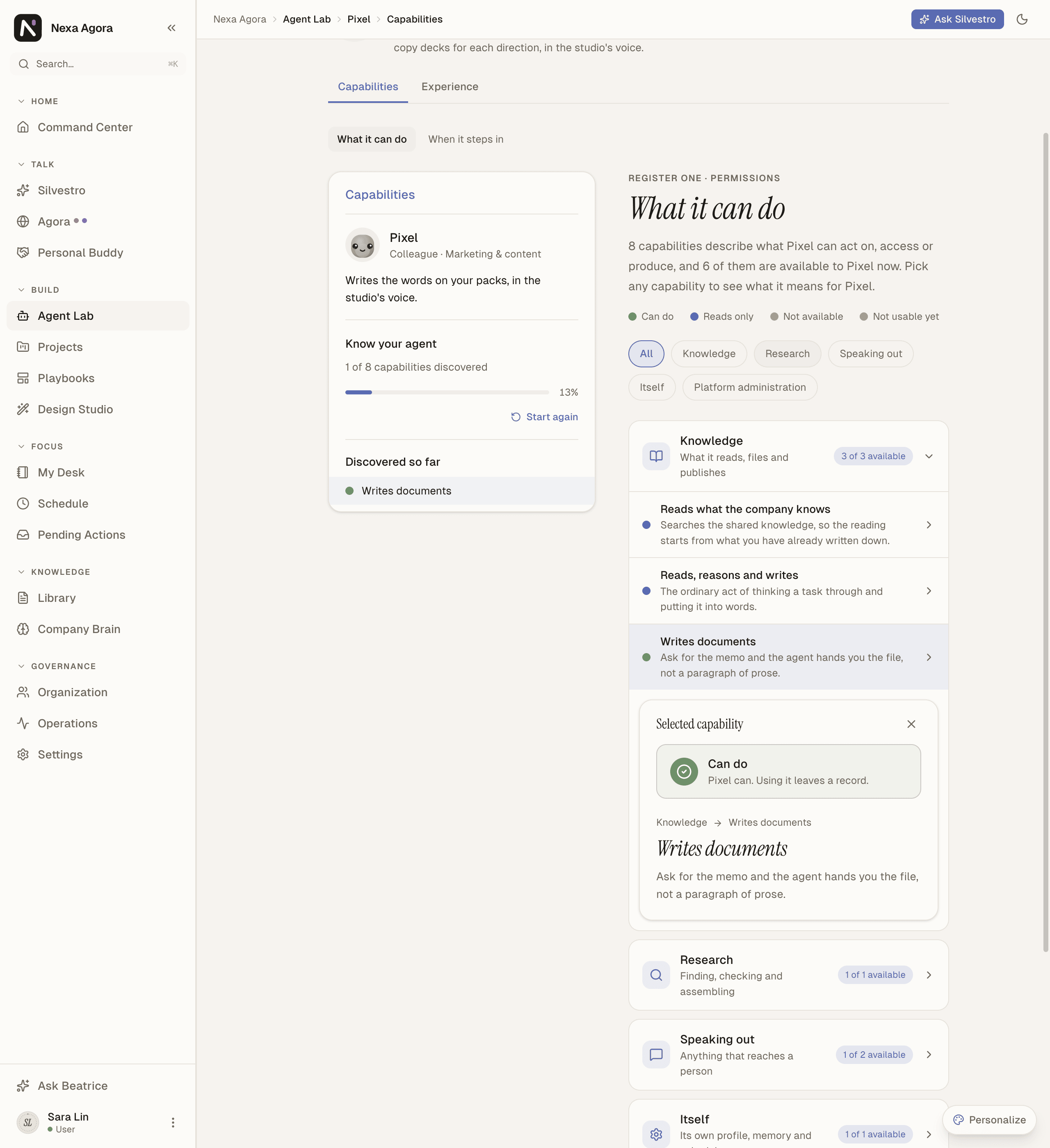Click Pixel's avatar image
The height and width of the screenshot is (1148, 1050).
pyautogui.click(x=362, y=246)
